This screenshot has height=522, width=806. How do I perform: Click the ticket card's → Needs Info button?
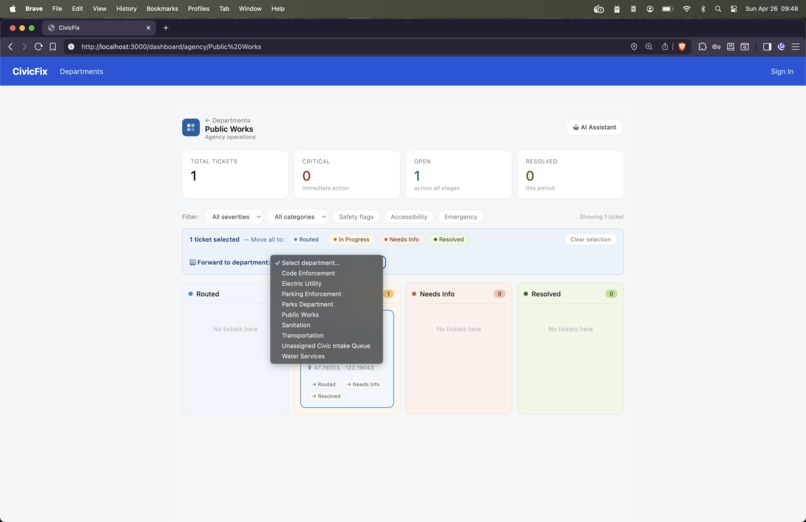pyautogui.click(x=363, y=384)
